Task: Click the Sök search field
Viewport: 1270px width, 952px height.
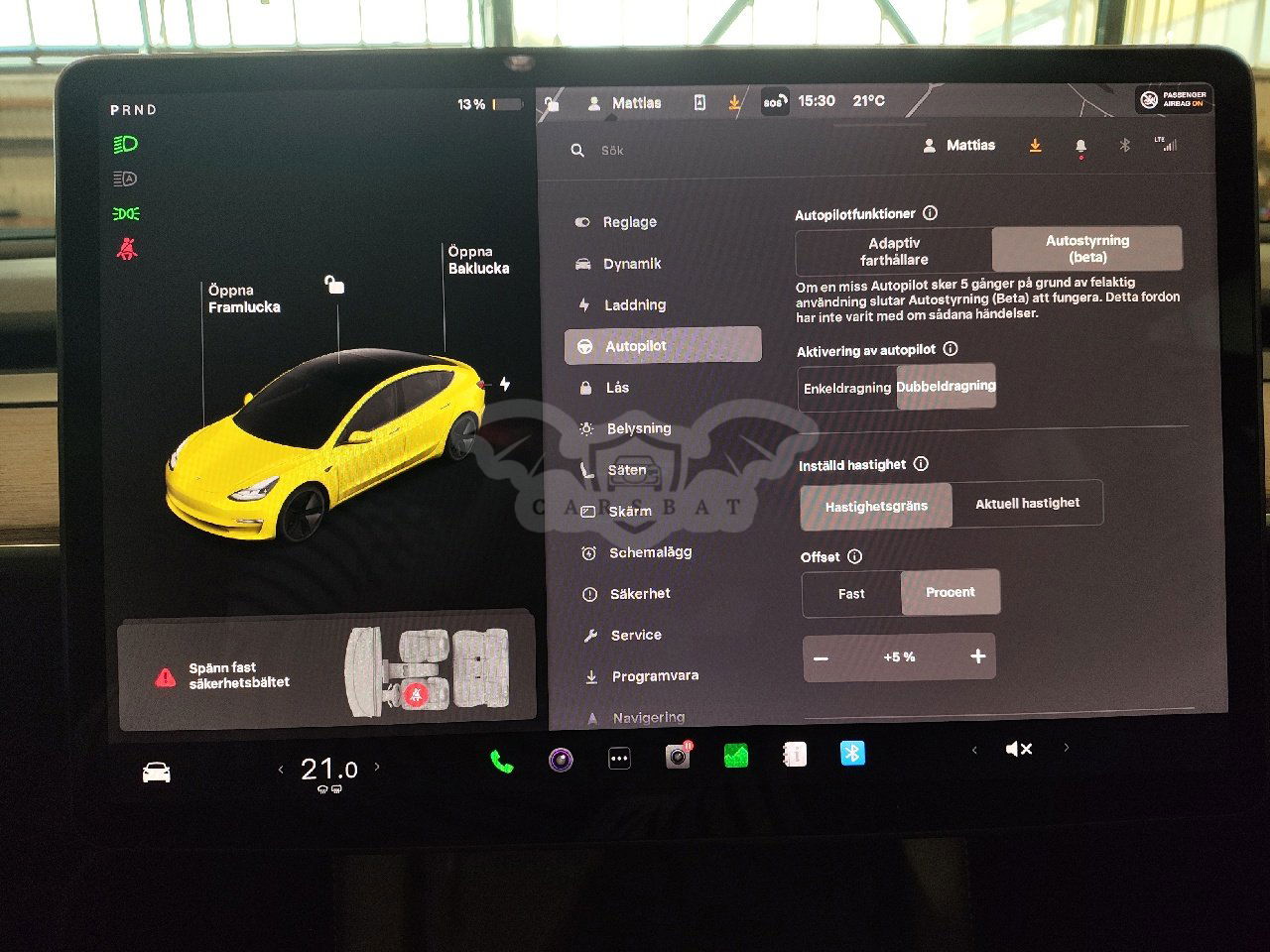Action: [x=695, y=151]
